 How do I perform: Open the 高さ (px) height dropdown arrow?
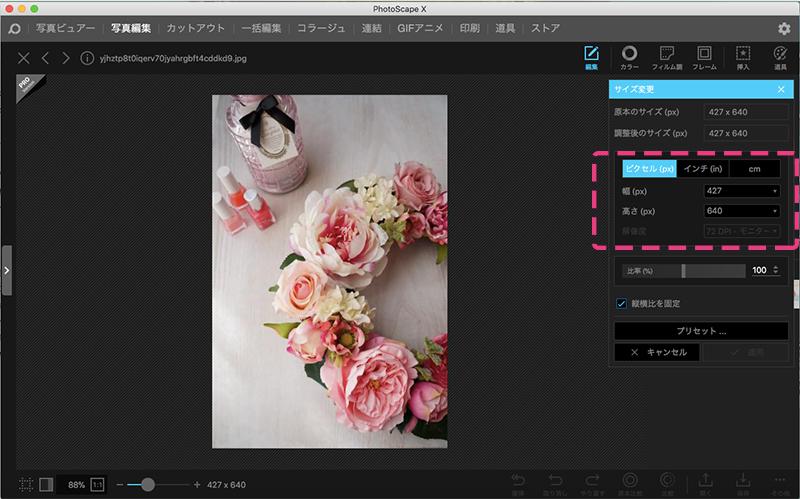[774, 211]
